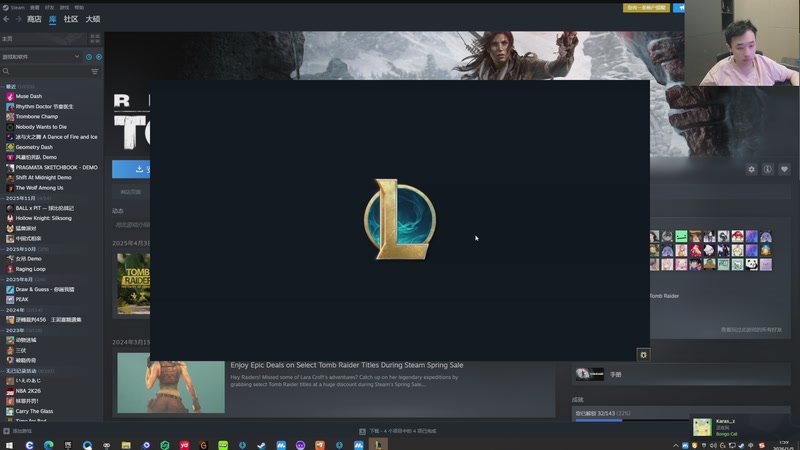This screenshot has width=800, height=450.
Task: Open the Steam Spring Sale news headline
Action: point(347,365)
